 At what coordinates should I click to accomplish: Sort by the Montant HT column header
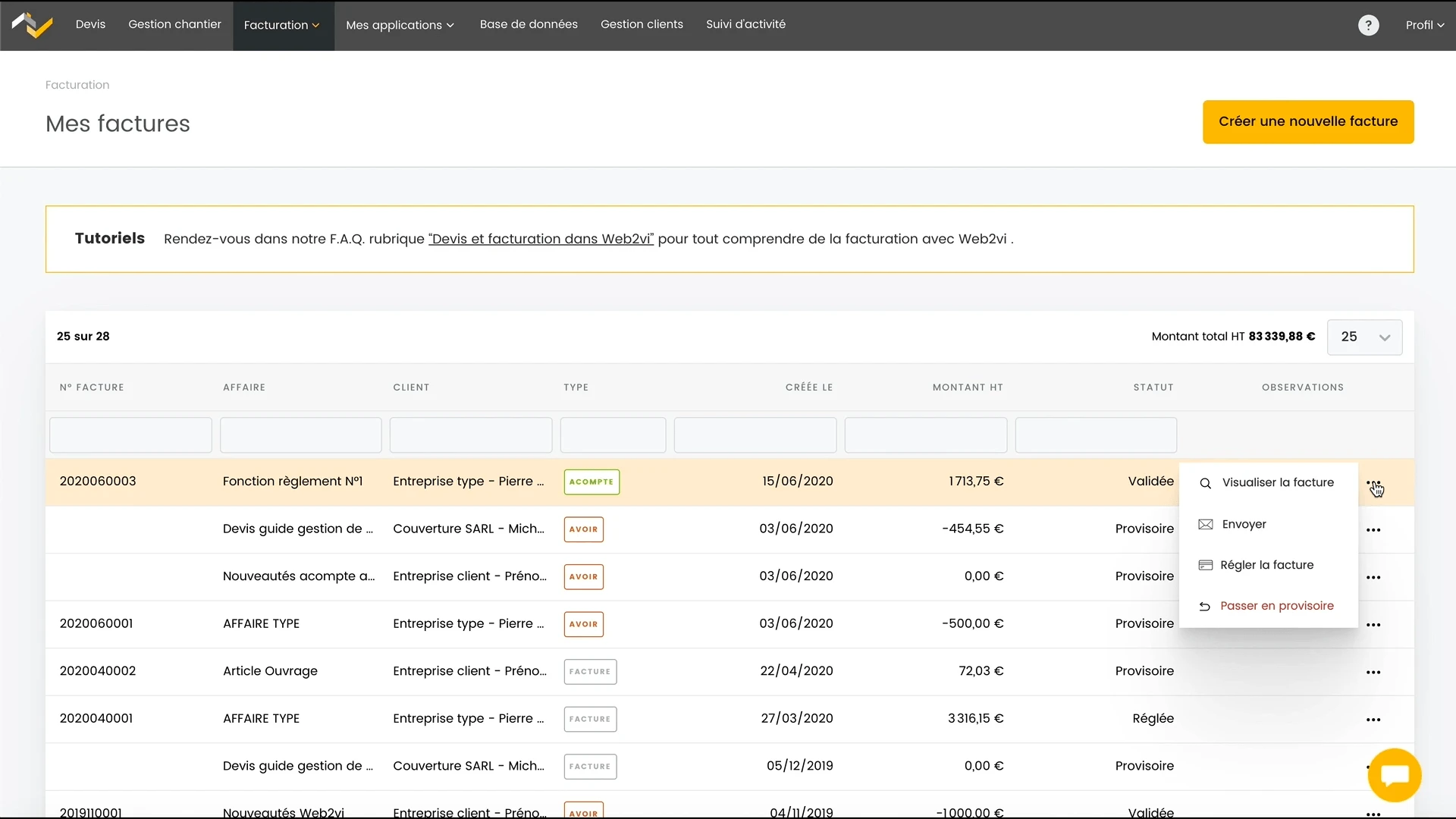click(x=967, y=388)
